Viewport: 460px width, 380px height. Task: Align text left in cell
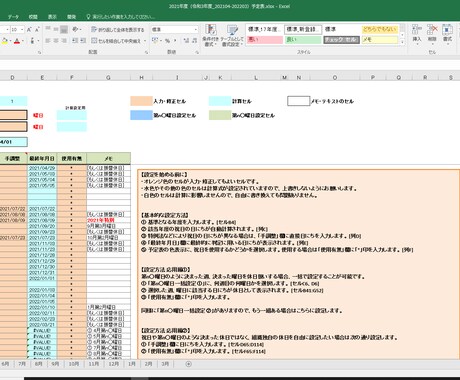[x=48, y=41]
